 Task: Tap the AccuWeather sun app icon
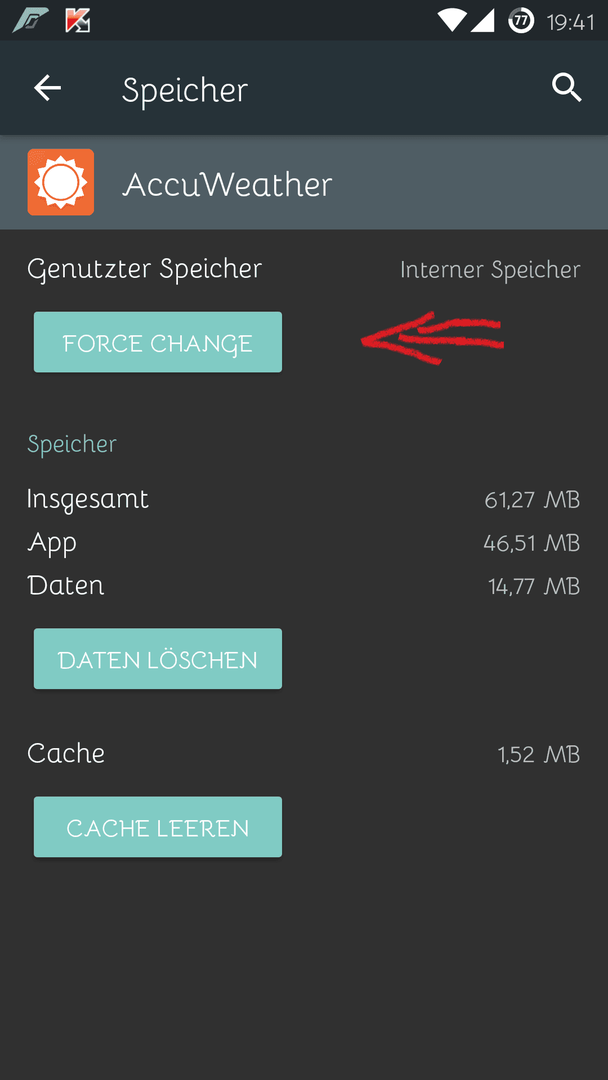(61, 182)
